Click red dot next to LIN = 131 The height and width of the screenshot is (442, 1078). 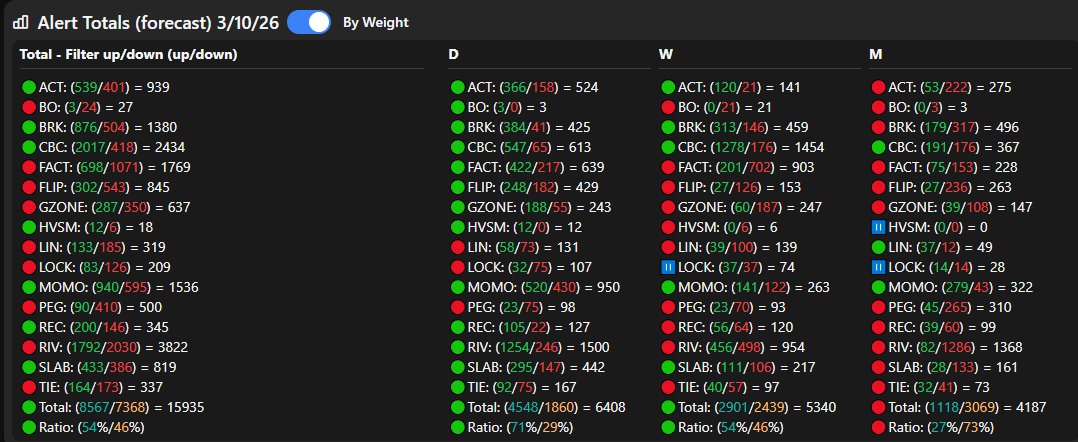coord(457,247)
